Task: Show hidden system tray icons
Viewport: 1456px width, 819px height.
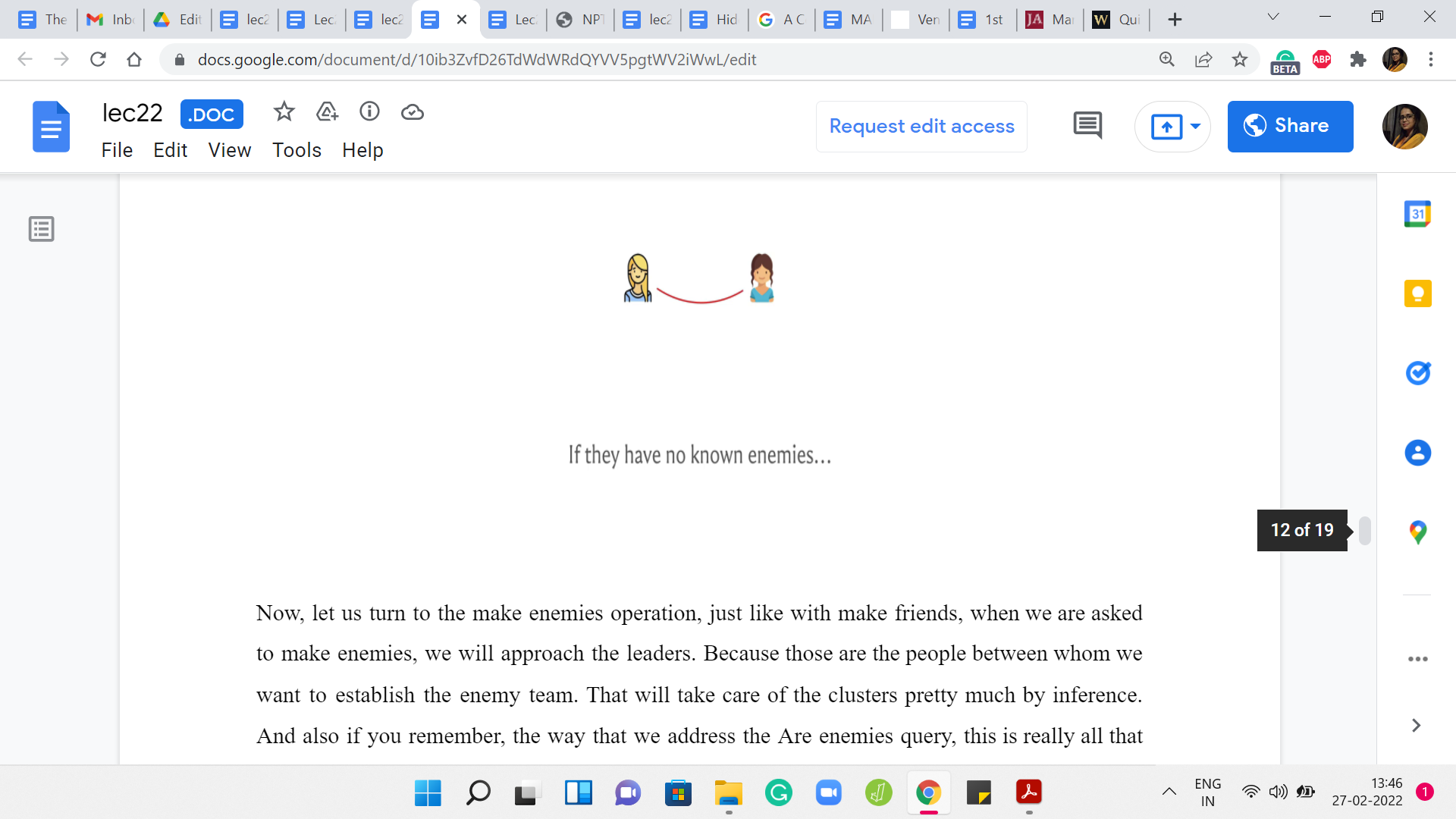Action: (x=1169, y=792)
